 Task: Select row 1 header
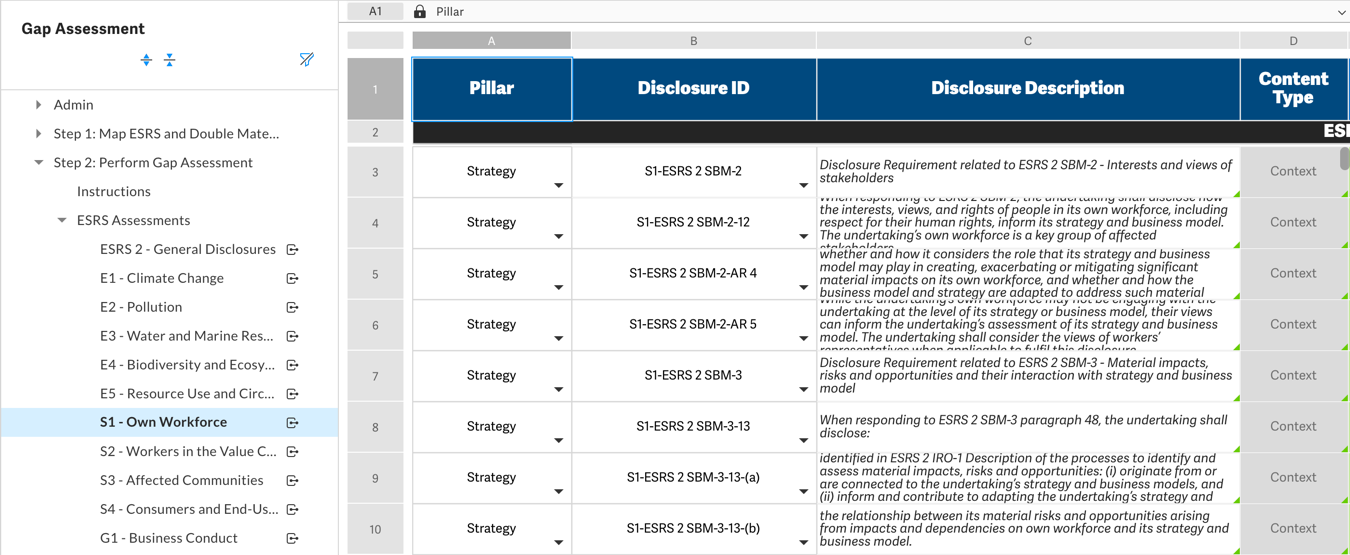click(375, 89)
